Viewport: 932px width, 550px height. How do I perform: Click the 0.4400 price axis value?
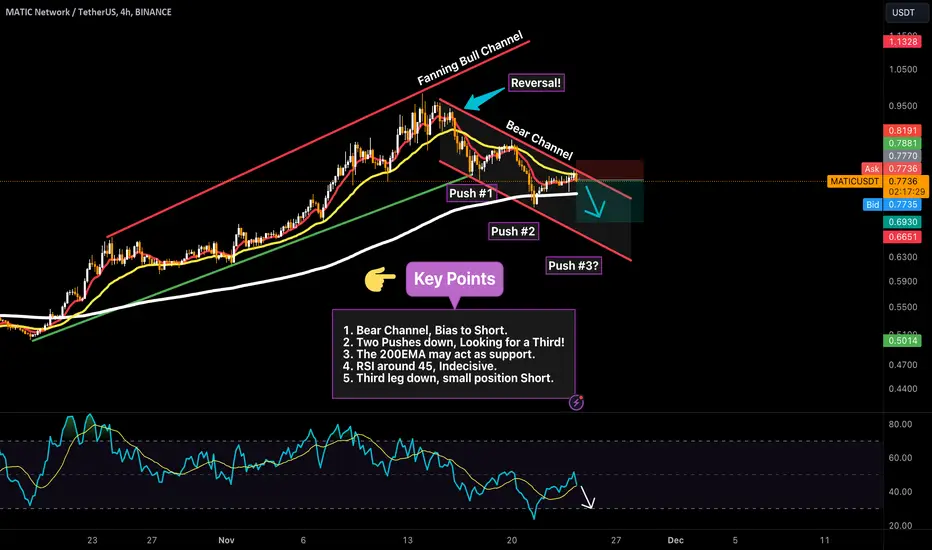[x=903, y=388]
